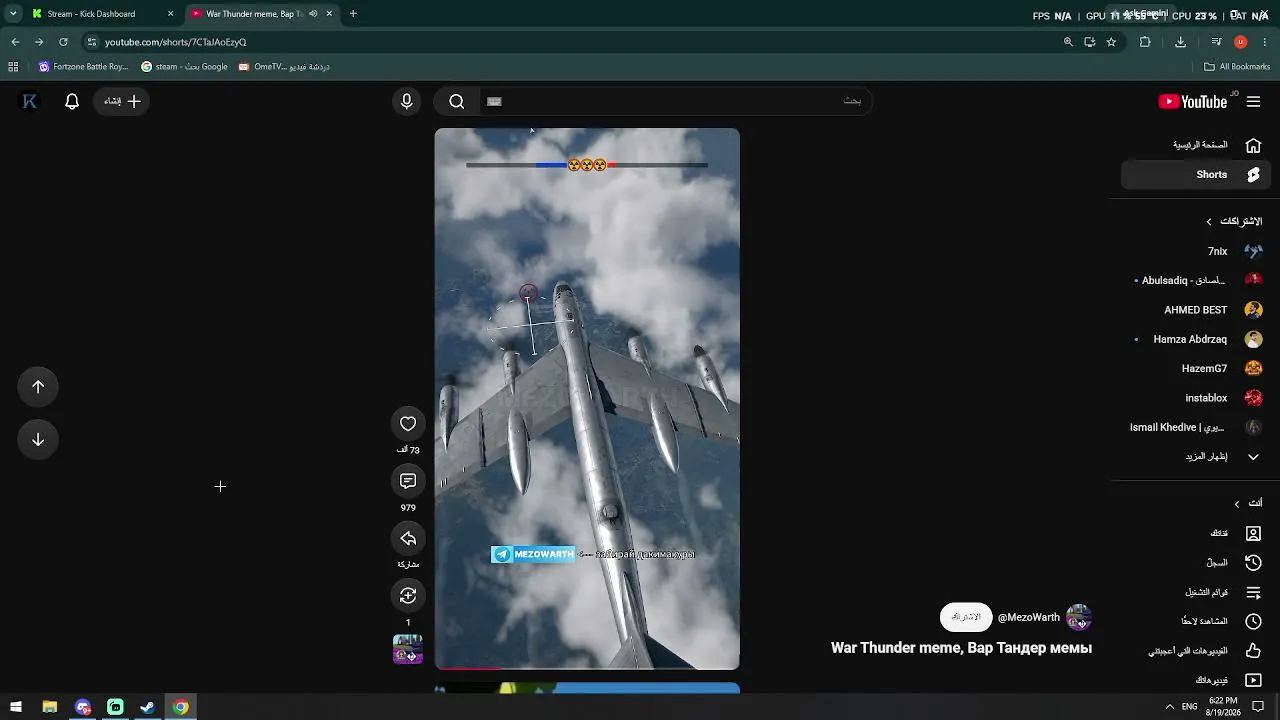Expand show more subscriptions chevron
This screenshot has width=1280, height=720.
click(x=1253, y=457)
